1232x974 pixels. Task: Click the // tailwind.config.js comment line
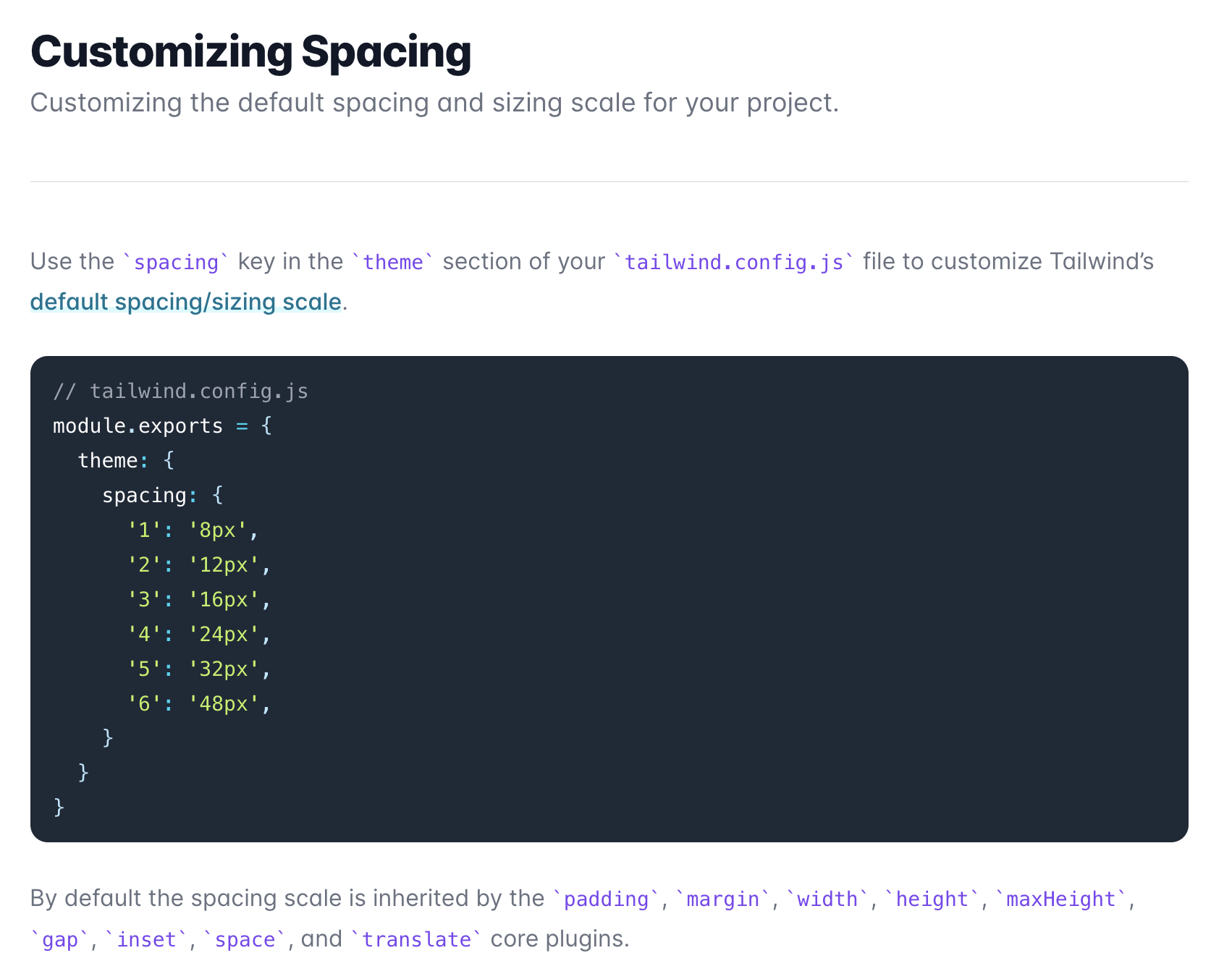click(180, 391)
